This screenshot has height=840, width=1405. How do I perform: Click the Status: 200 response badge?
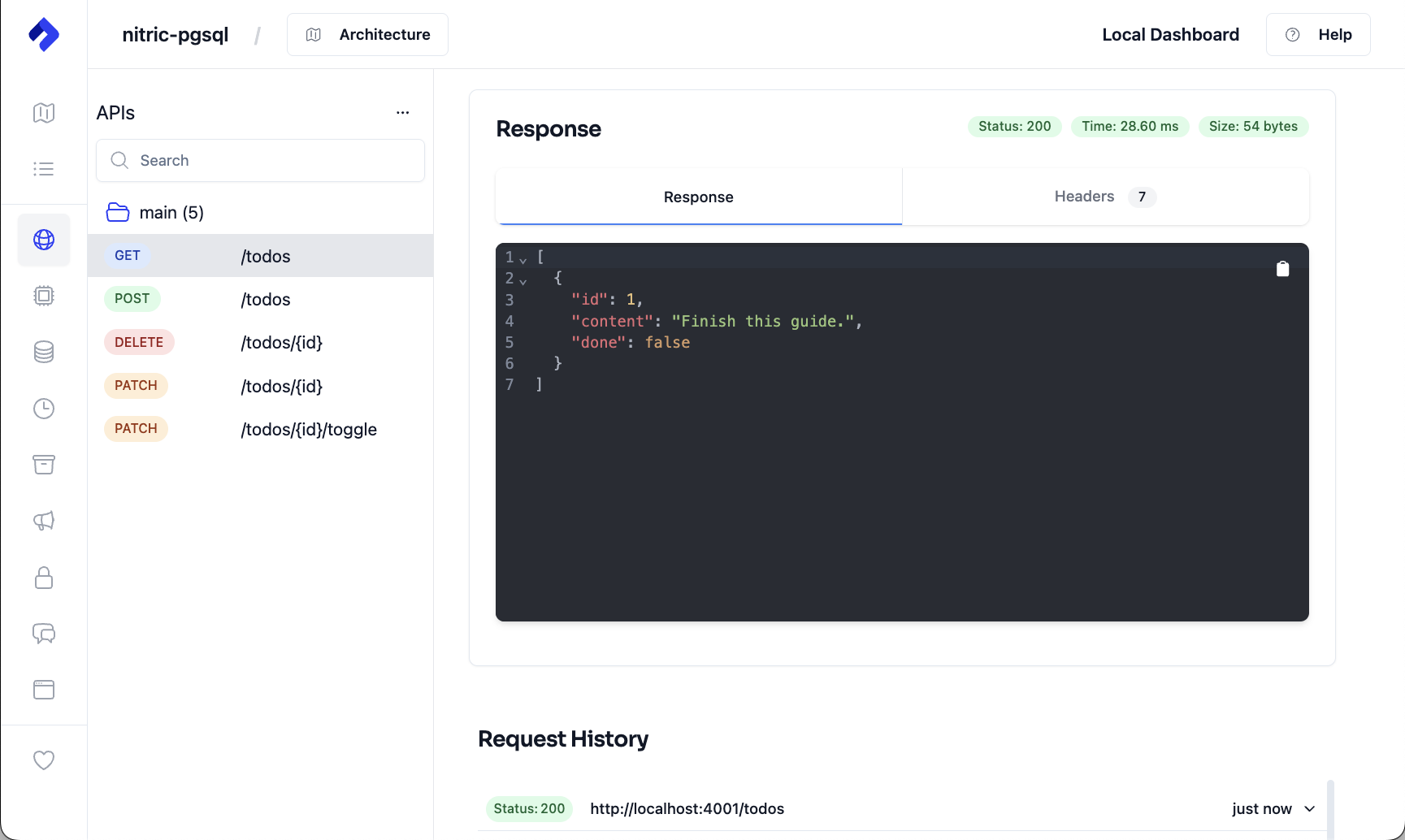click(x=1015, y=127)
